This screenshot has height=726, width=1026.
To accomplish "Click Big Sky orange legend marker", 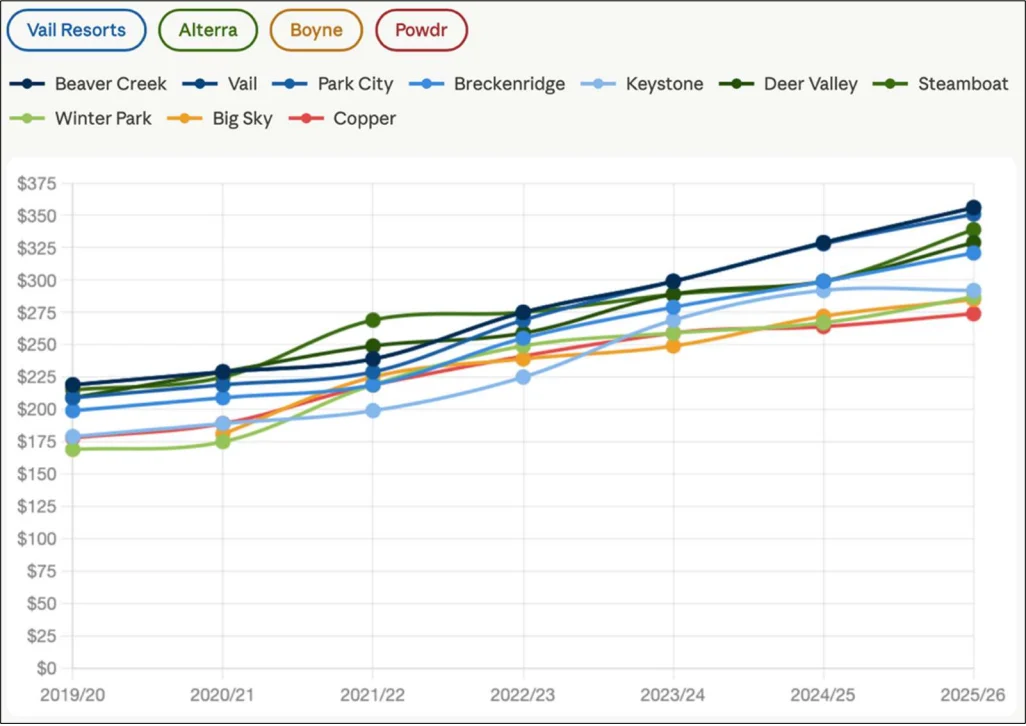I will (185, 118).
